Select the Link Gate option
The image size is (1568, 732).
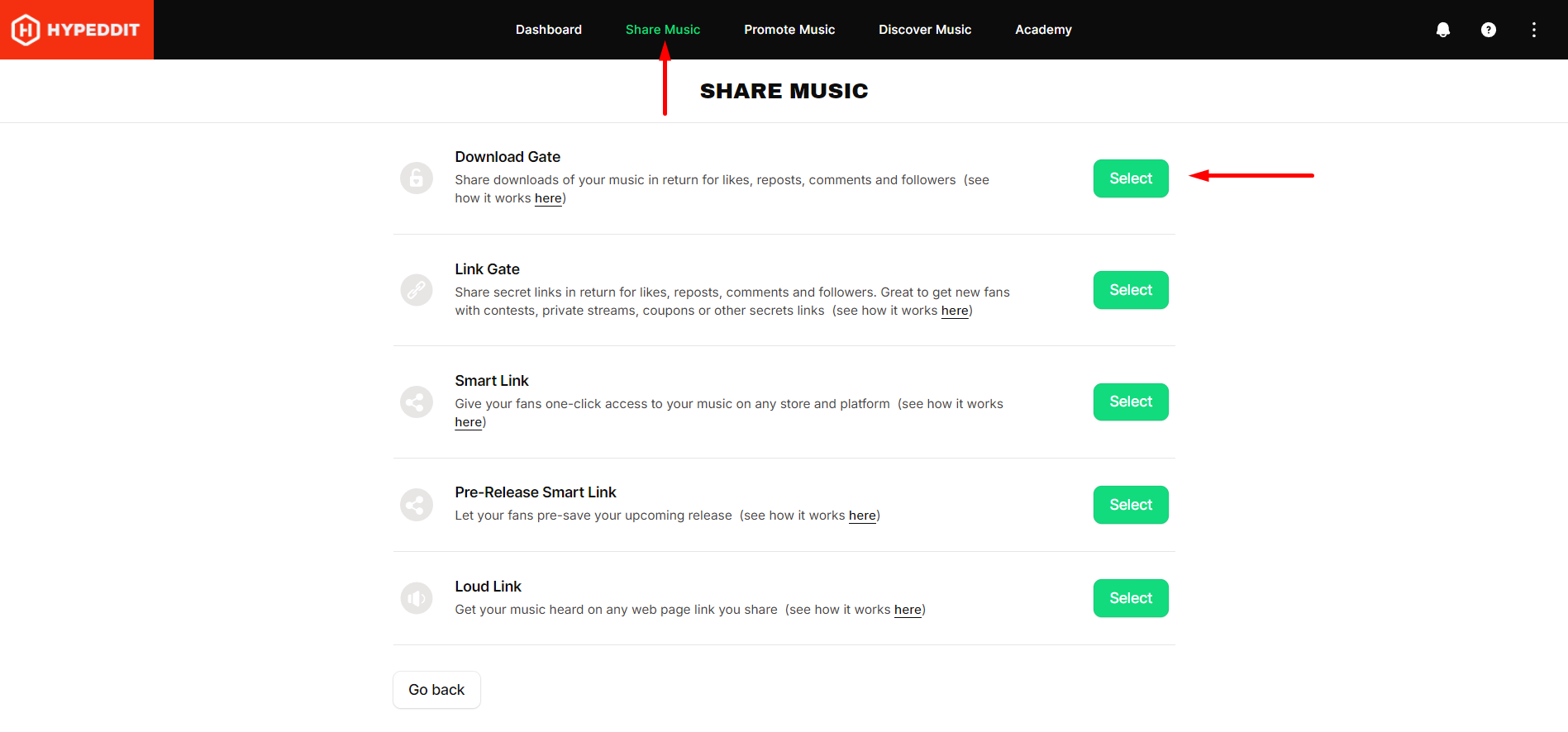click(1131, 290)
